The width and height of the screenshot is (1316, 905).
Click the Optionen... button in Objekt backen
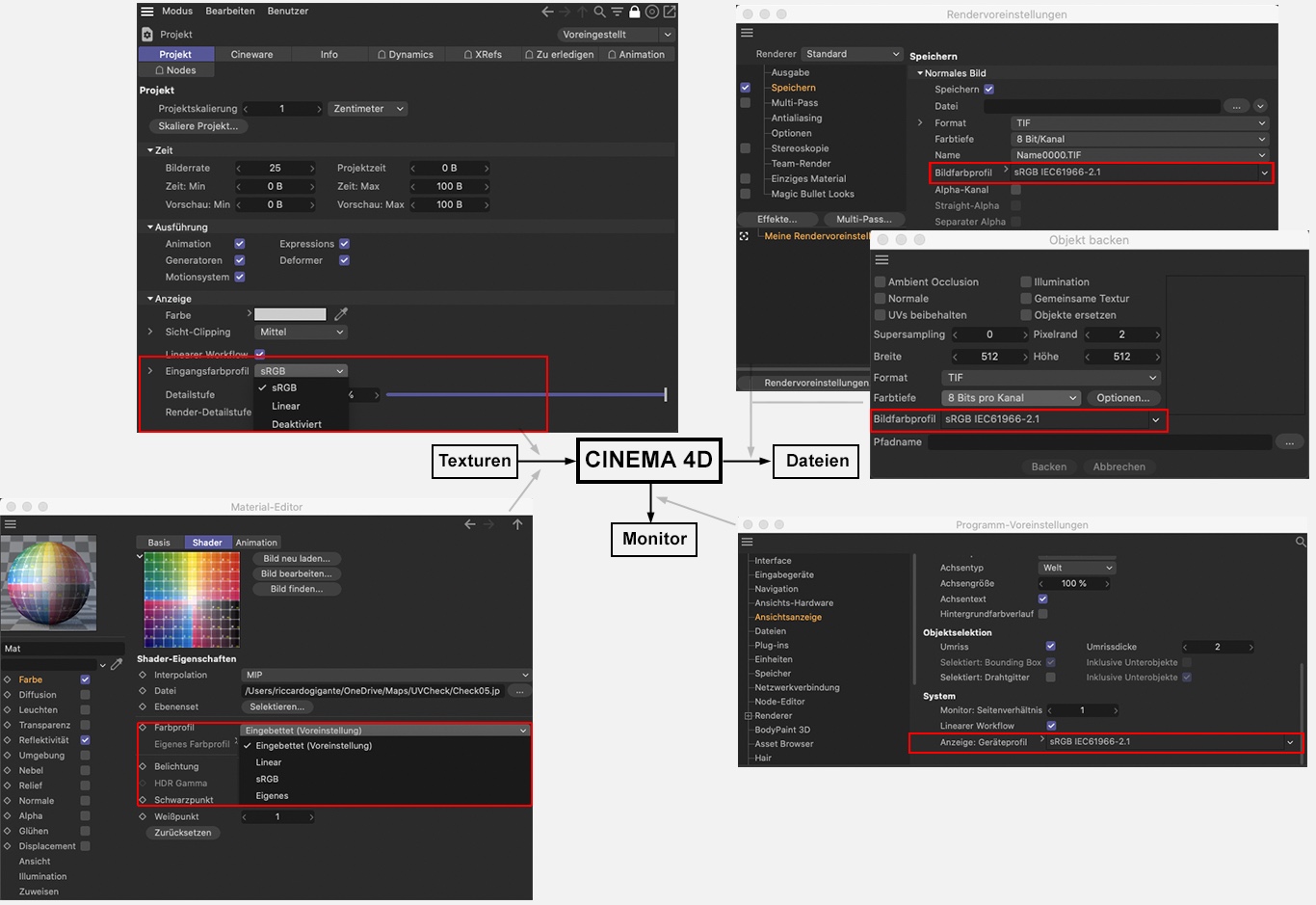tap(1123, 398)
